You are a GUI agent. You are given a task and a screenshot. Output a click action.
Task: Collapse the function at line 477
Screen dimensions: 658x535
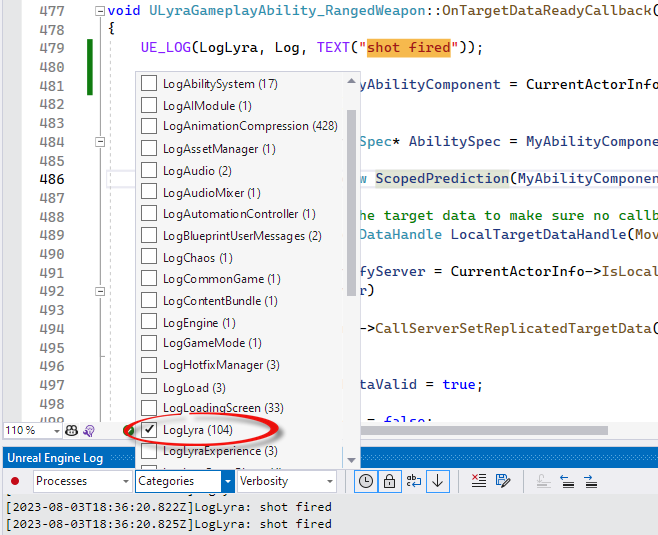tap(100, 11)
